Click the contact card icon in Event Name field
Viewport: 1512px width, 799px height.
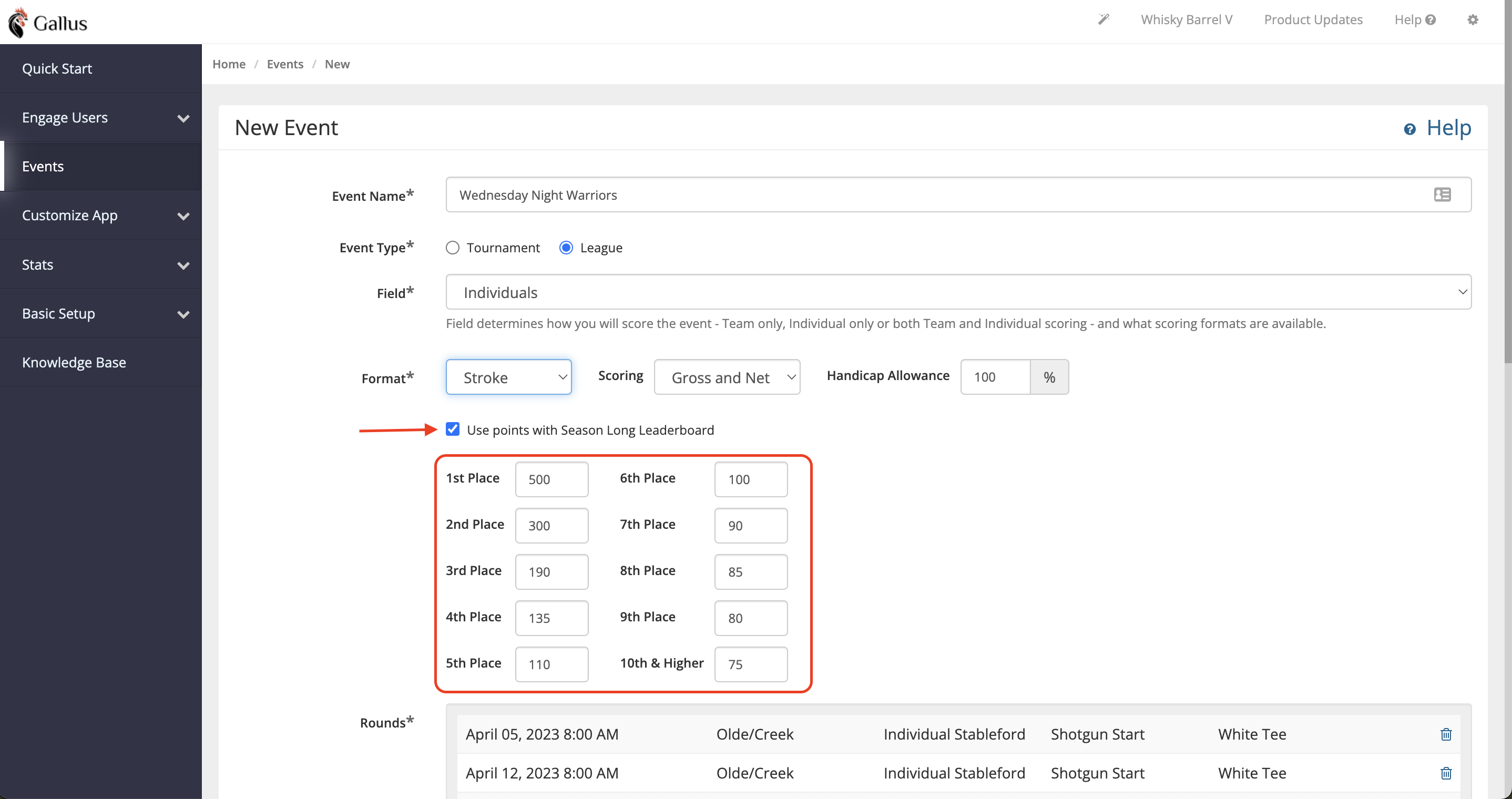(x=1442, y=194)
